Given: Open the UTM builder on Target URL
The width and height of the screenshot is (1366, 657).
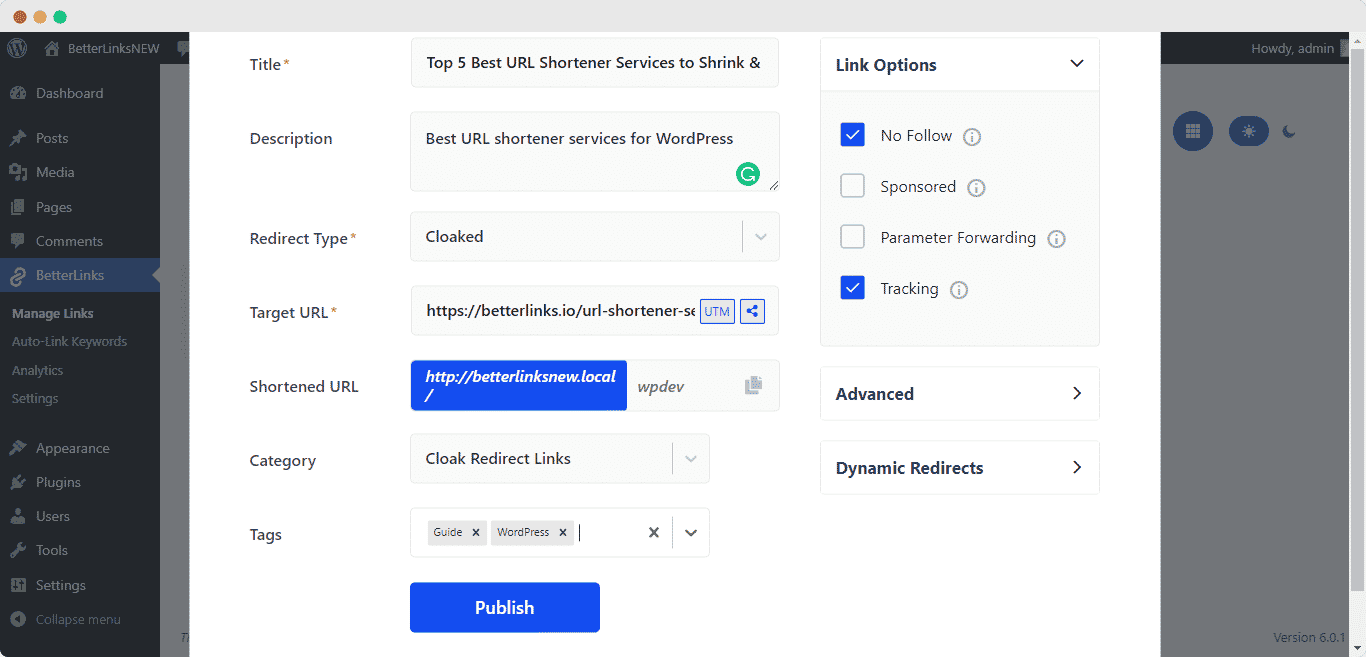Looking at the screenshot, I should [716, 311].
